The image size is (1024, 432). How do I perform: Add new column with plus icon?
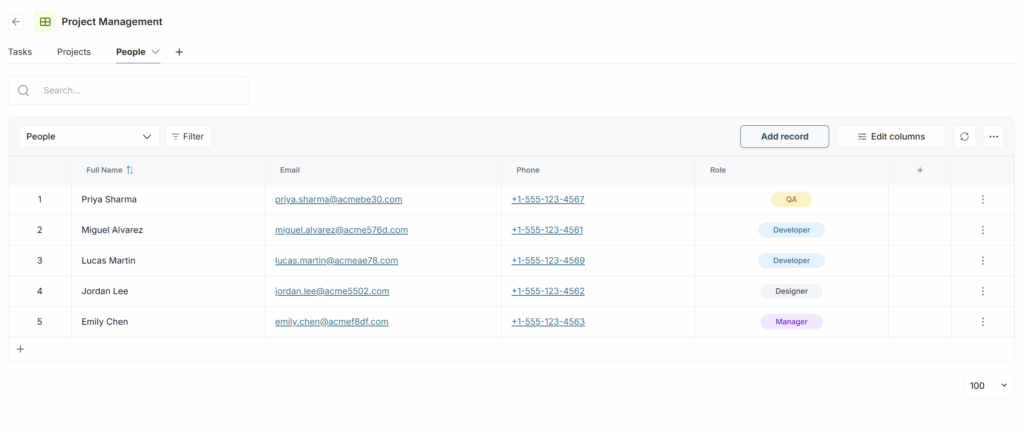tap(920, 170)
